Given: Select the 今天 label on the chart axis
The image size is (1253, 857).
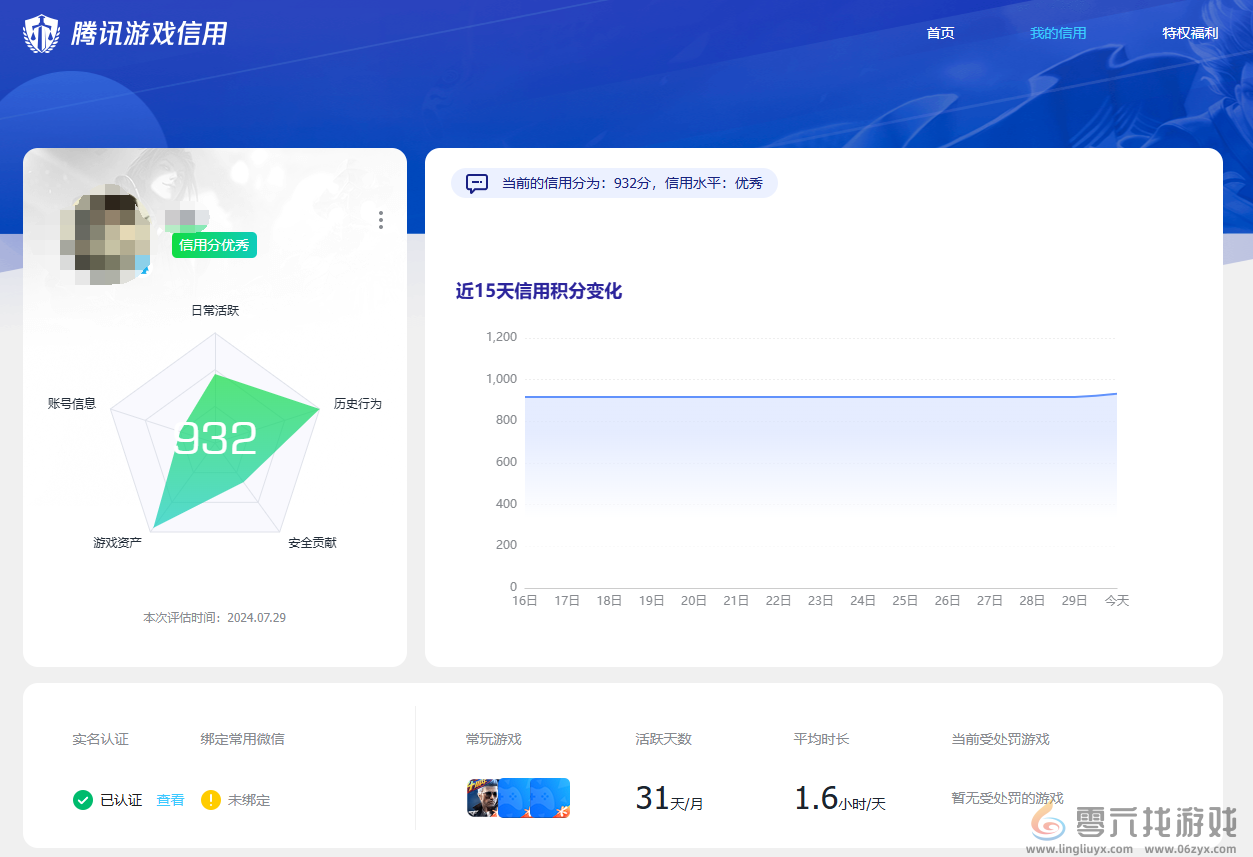Looking at the screenshot, I should (x=1116, y=600).
